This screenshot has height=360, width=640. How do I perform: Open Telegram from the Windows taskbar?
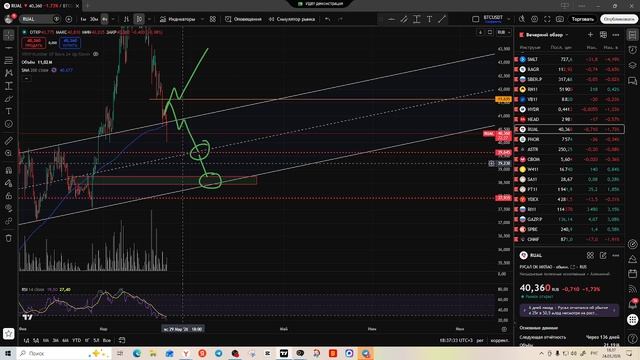tap(218, 353)
